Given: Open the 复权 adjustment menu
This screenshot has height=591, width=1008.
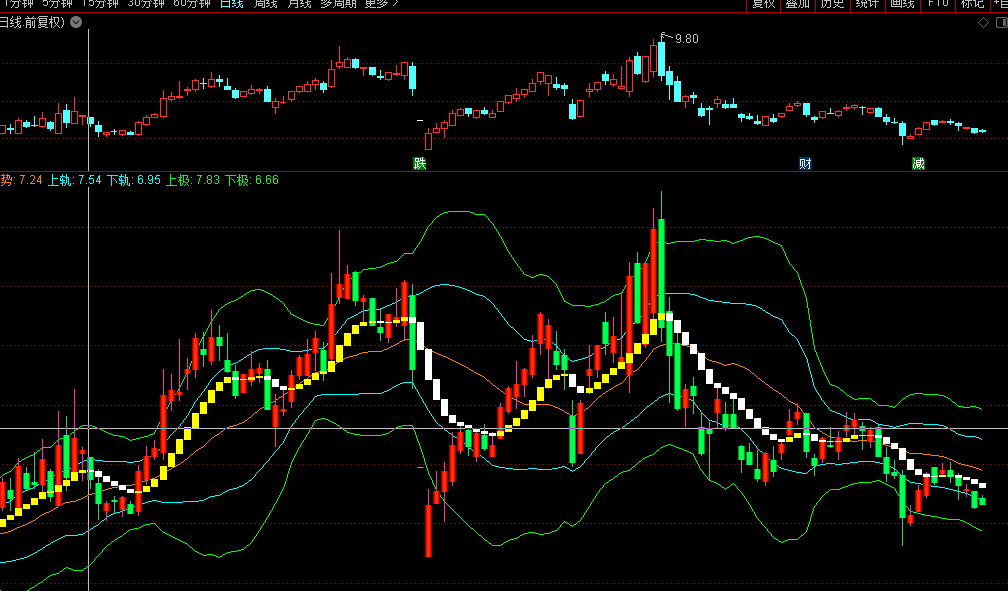Looking at the screenshot, I should [764, 3].
